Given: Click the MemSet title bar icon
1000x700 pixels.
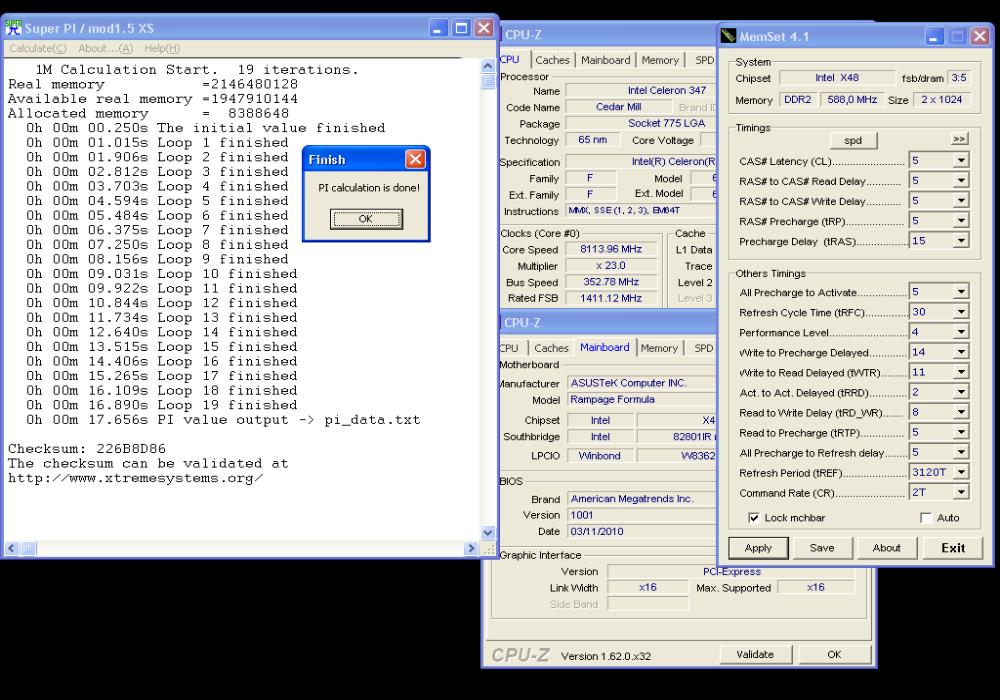Looking at the screenshot, I should pyautogui.click(x=728, y=36).
